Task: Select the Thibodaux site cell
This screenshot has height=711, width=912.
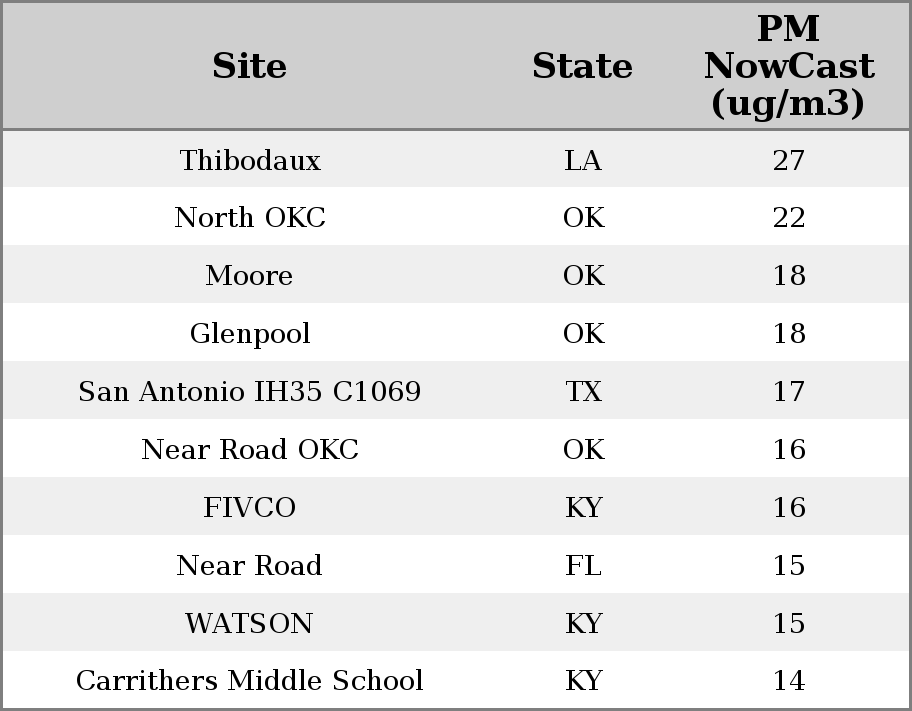Action: [250, 161]
